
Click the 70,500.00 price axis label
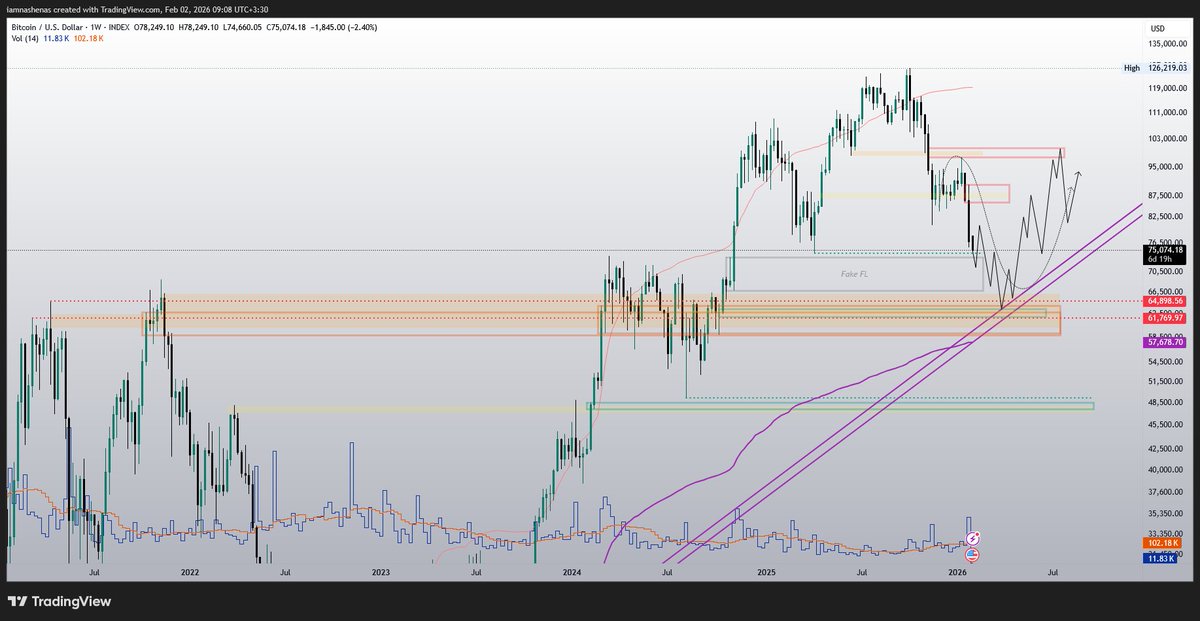[1168, 271]
